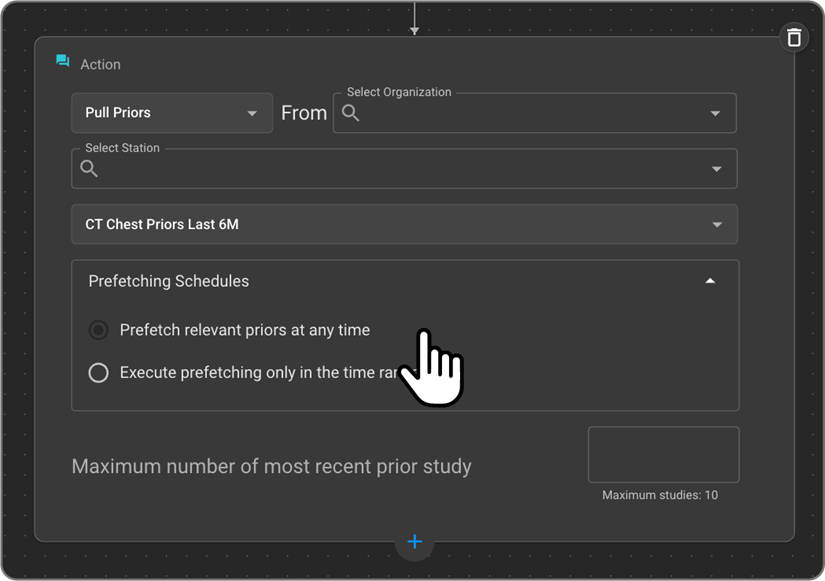Click the Prefetching Schedules section header
This screenshot has height=581, width=825.
(169, 282)
